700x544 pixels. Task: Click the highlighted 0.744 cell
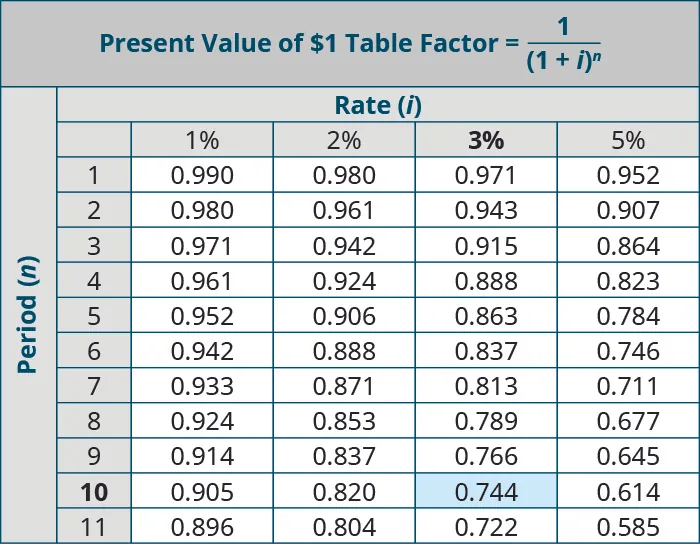tap(486, 492)
